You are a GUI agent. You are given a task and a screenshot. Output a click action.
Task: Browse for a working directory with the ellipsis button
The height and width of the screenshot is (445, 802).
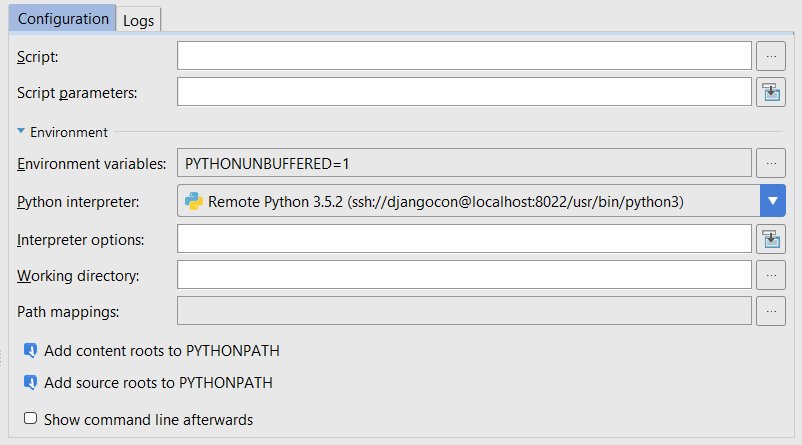771,275
